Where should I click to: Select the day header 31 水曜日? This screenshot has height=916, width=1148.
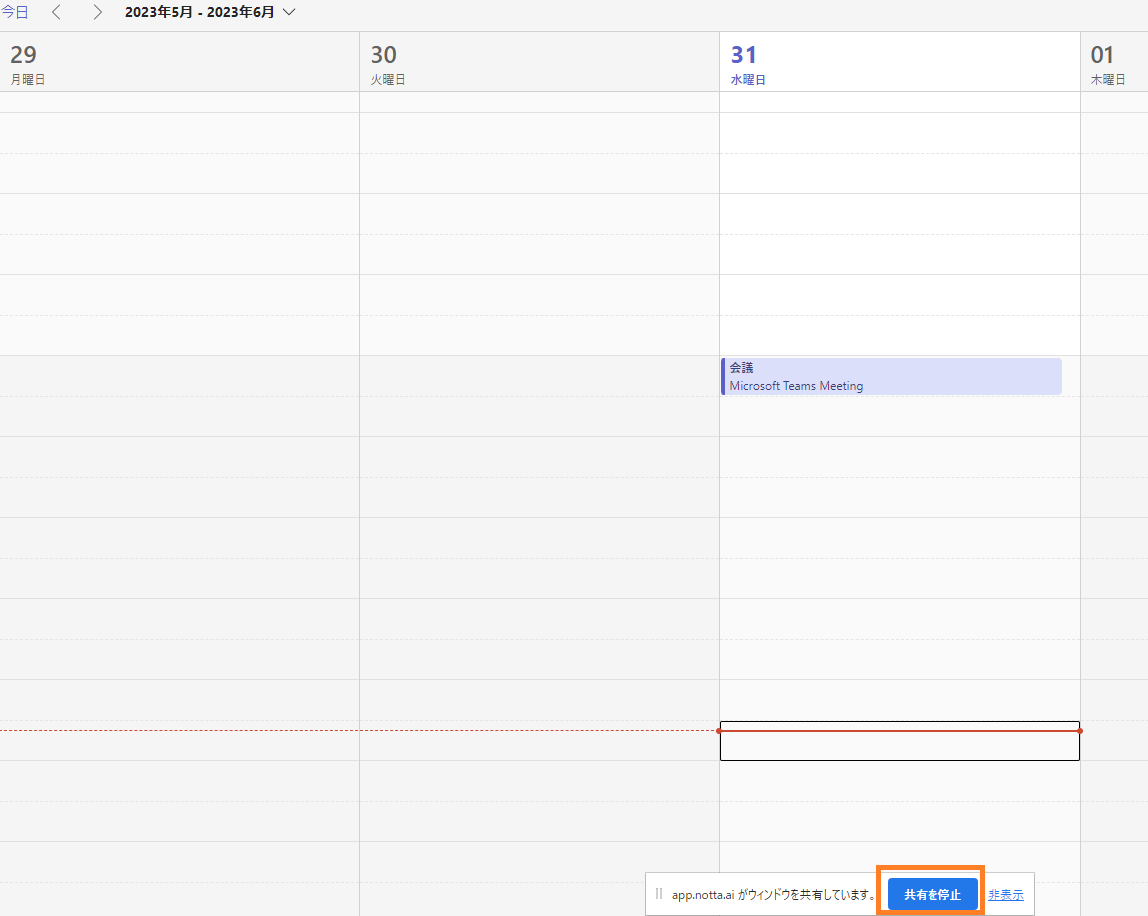click(x=900, y=62)
